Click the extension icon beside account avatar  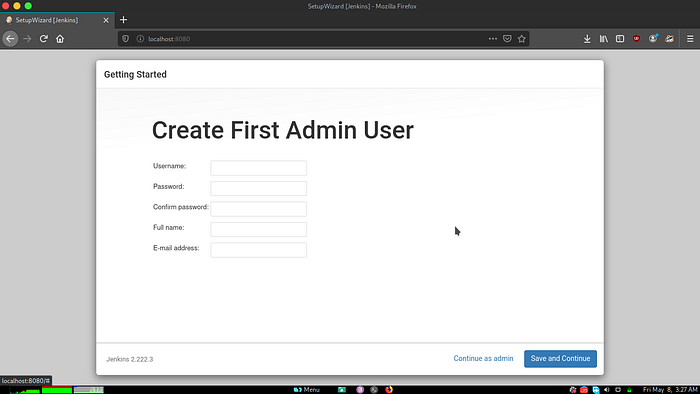pyautogui.click(x=669, y=39)
